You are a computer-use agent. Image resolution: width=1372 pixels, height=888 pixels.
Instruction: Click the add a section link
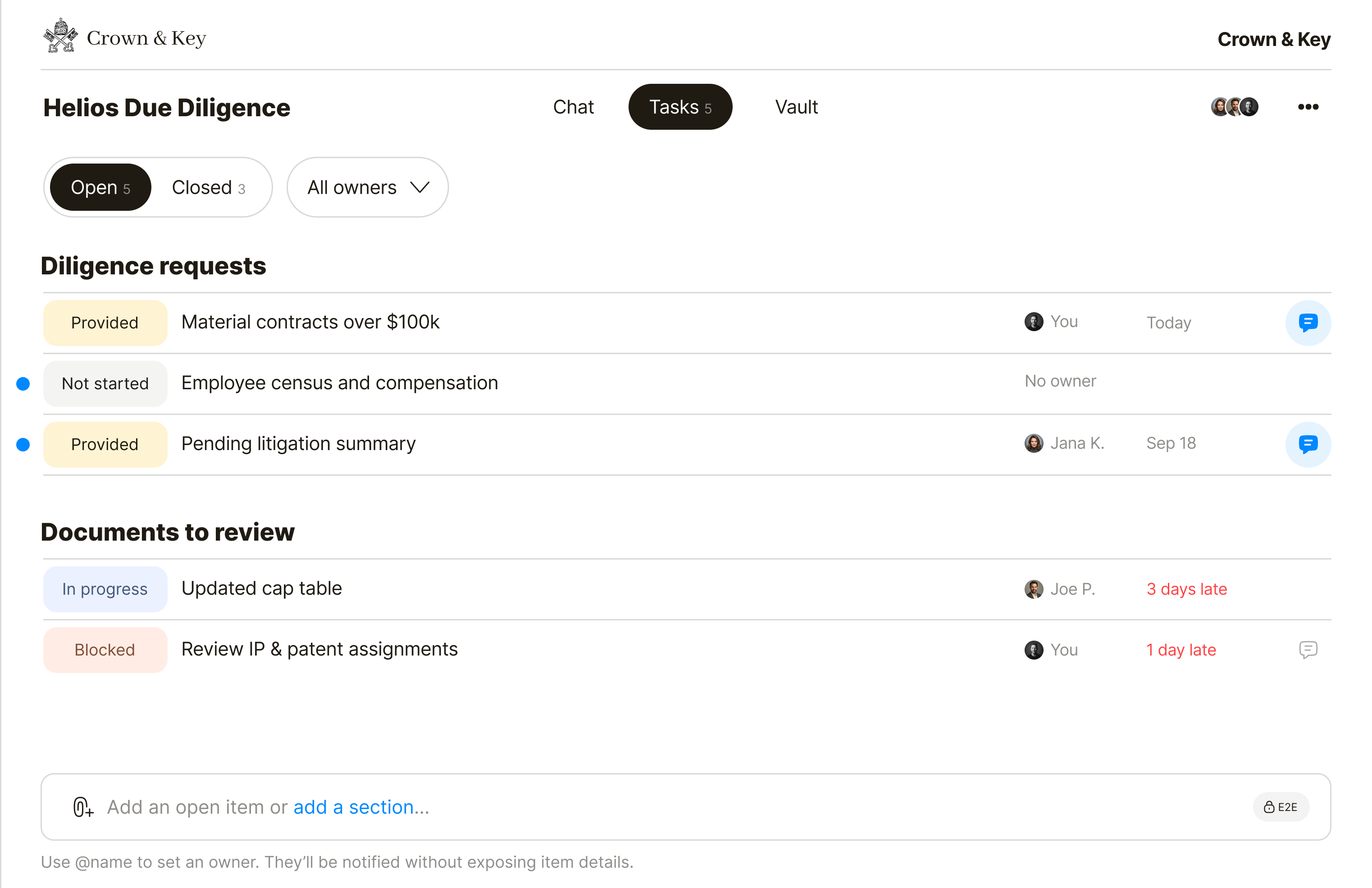(353, 807)
